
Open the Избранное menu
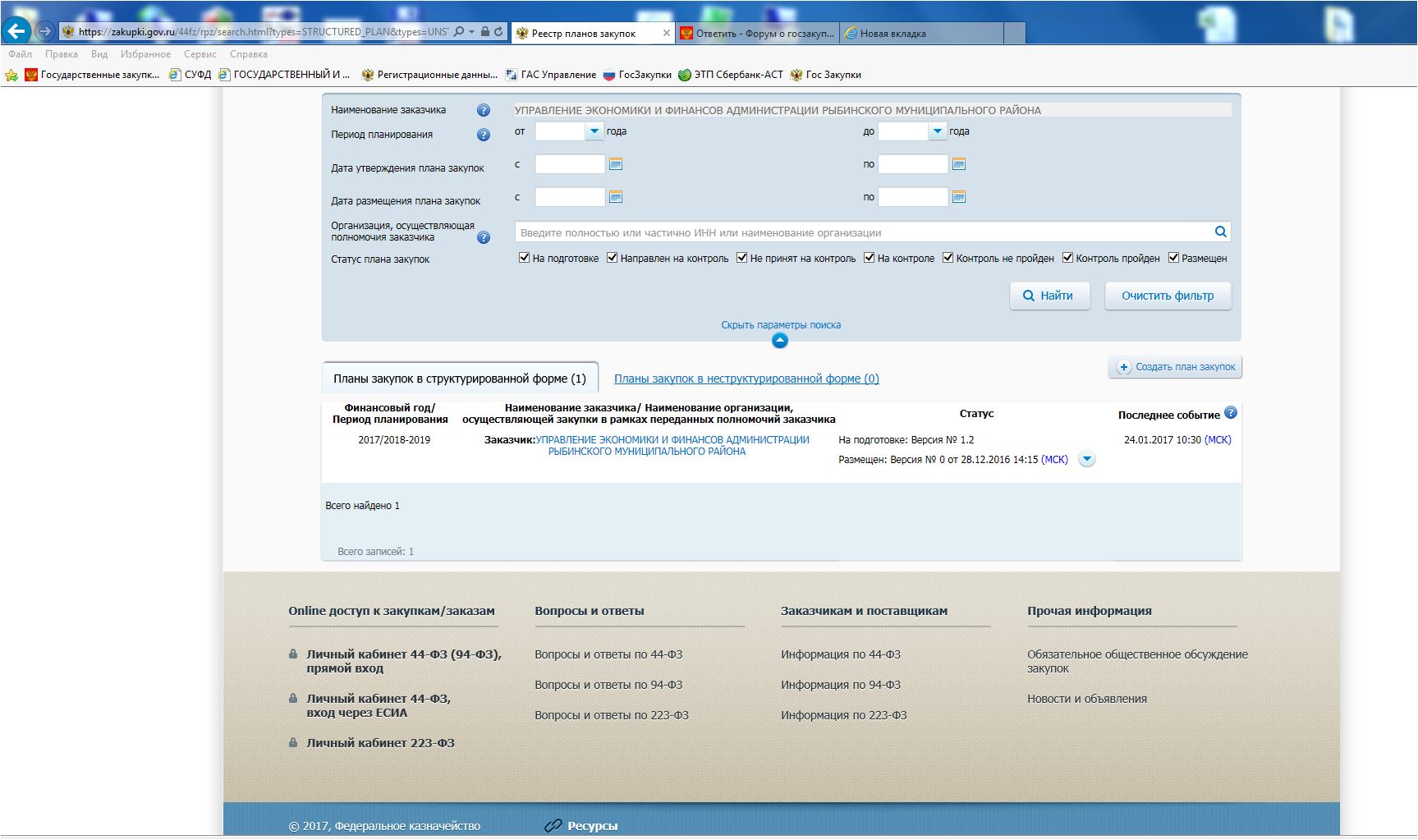(x=145, y=54)
